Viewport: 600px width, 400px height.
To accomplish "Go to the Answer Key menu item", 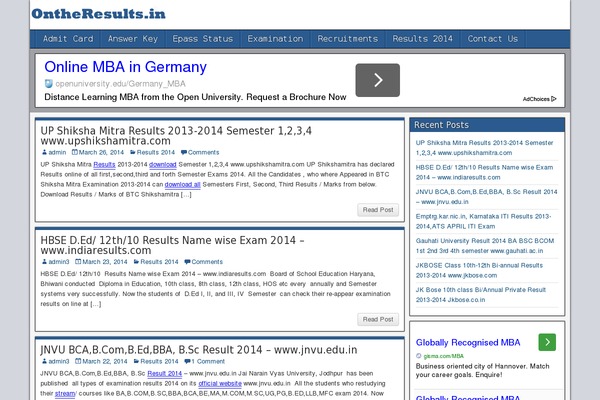I will pyautogui.click(x=133, y=39).
